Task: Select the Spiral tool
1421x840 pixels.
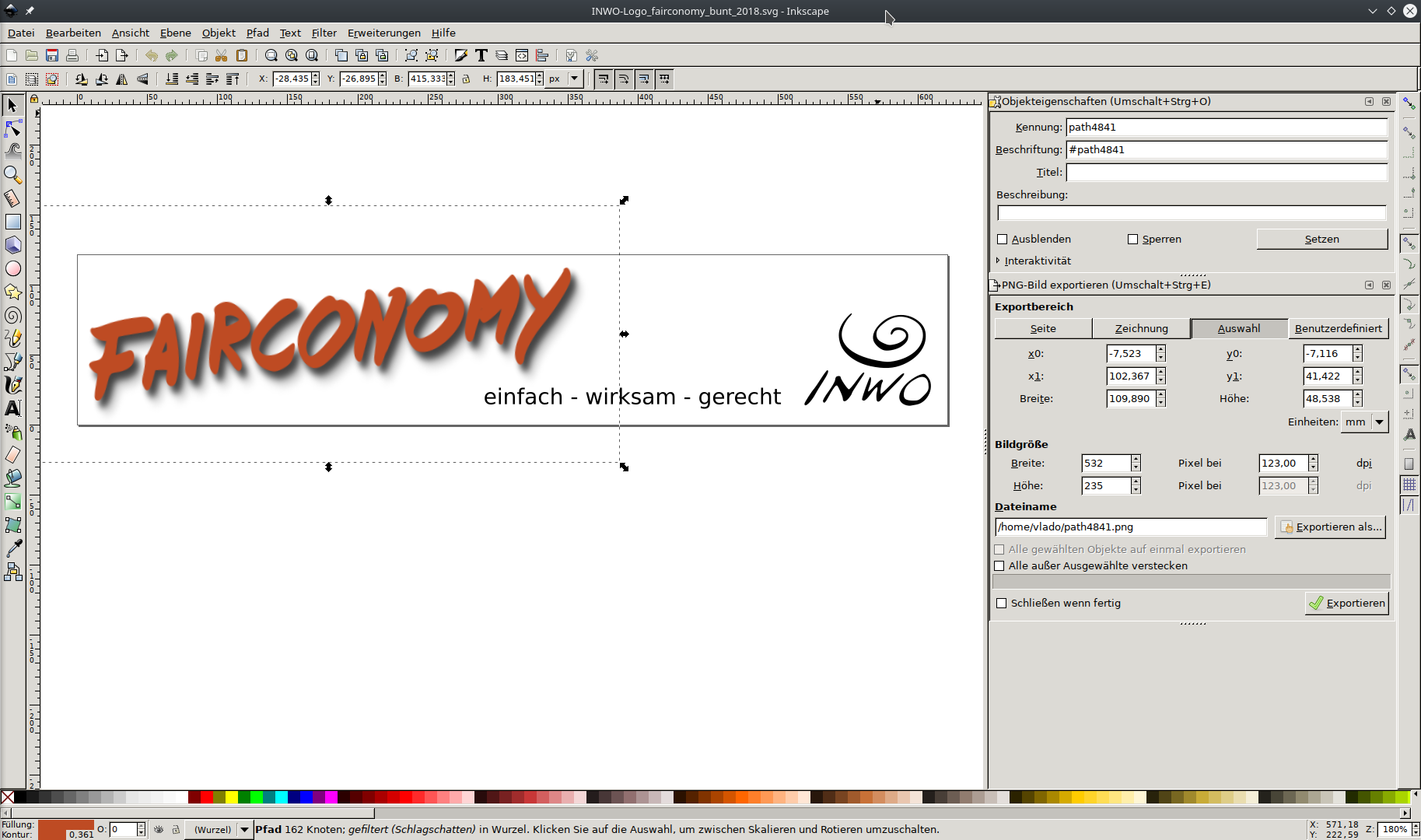Action: pos(13,315)
